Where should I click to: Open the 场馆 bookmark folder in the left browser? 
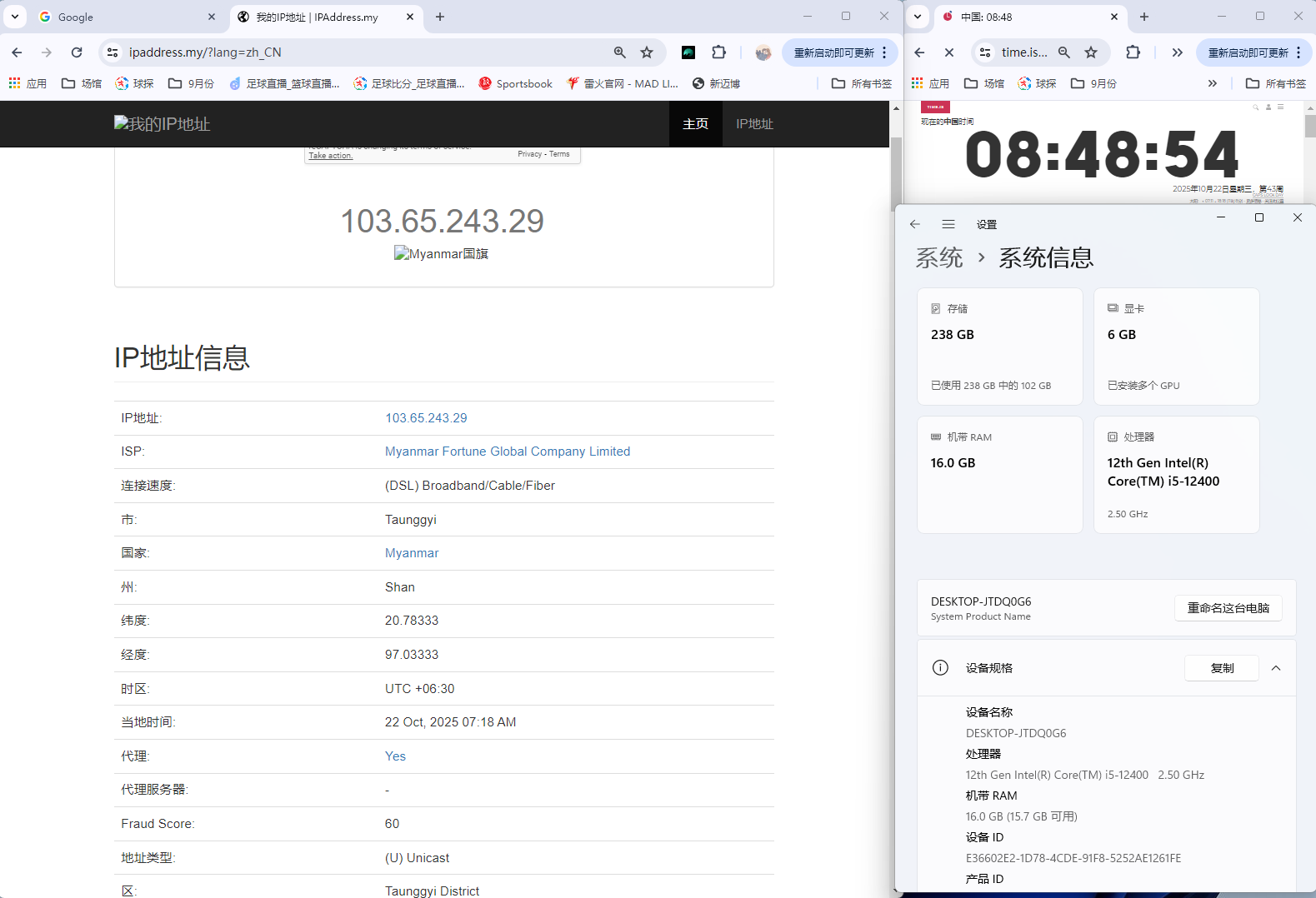(82, 83)
